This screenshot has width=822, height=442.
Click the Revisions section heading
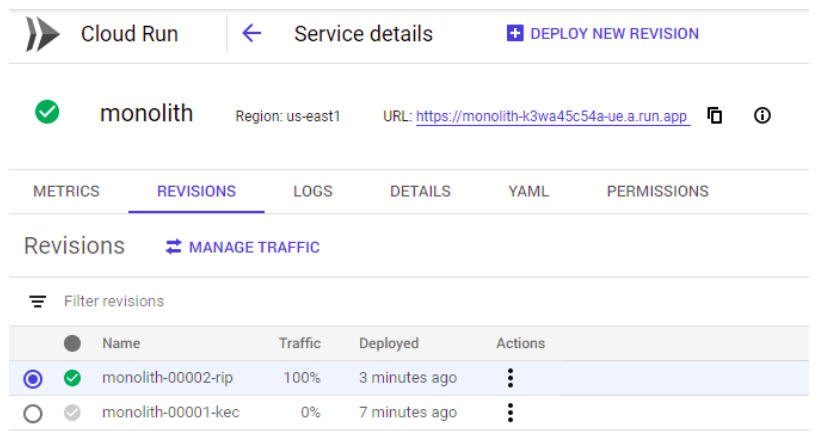click(74, 246)
